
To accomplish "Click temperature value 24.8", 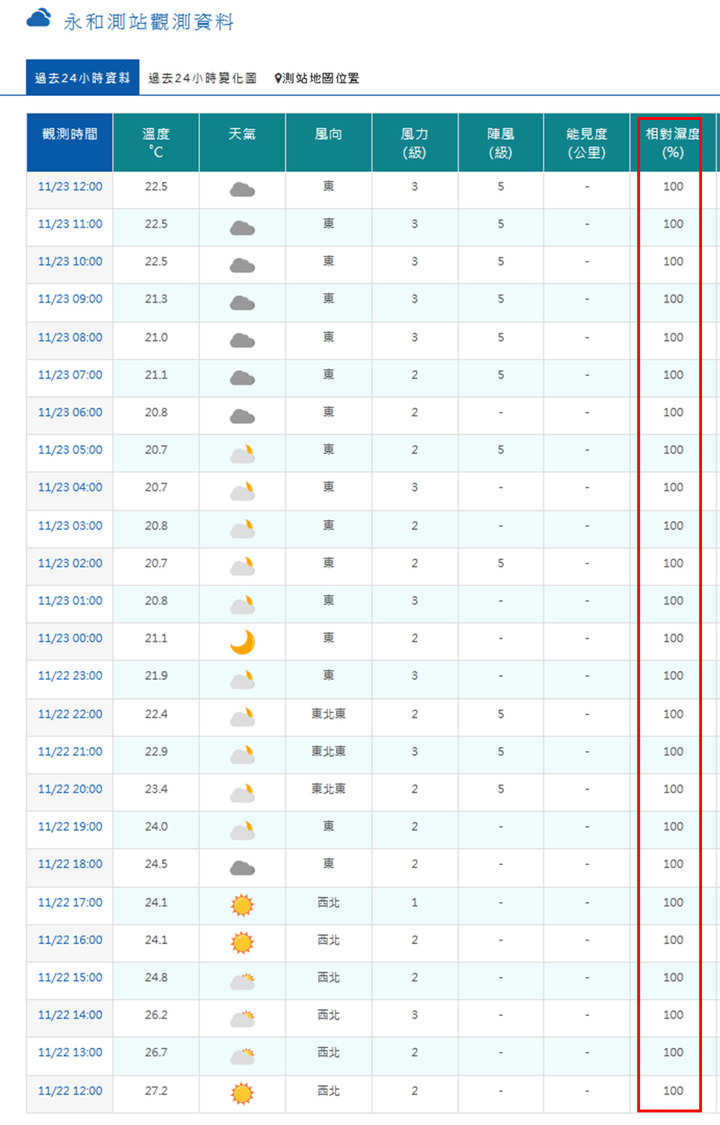I will 156,977.
